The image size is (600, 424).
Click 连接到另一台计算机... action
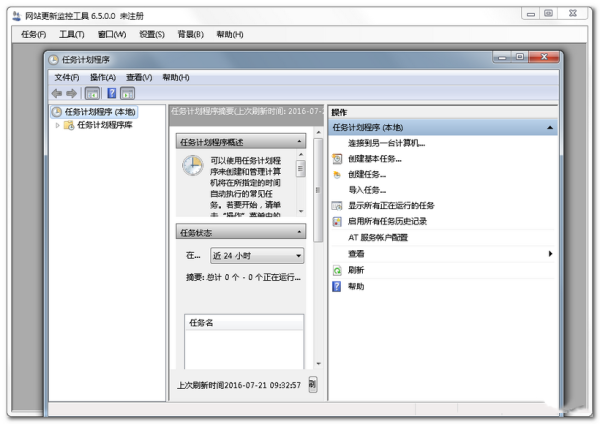pos(386,143)
